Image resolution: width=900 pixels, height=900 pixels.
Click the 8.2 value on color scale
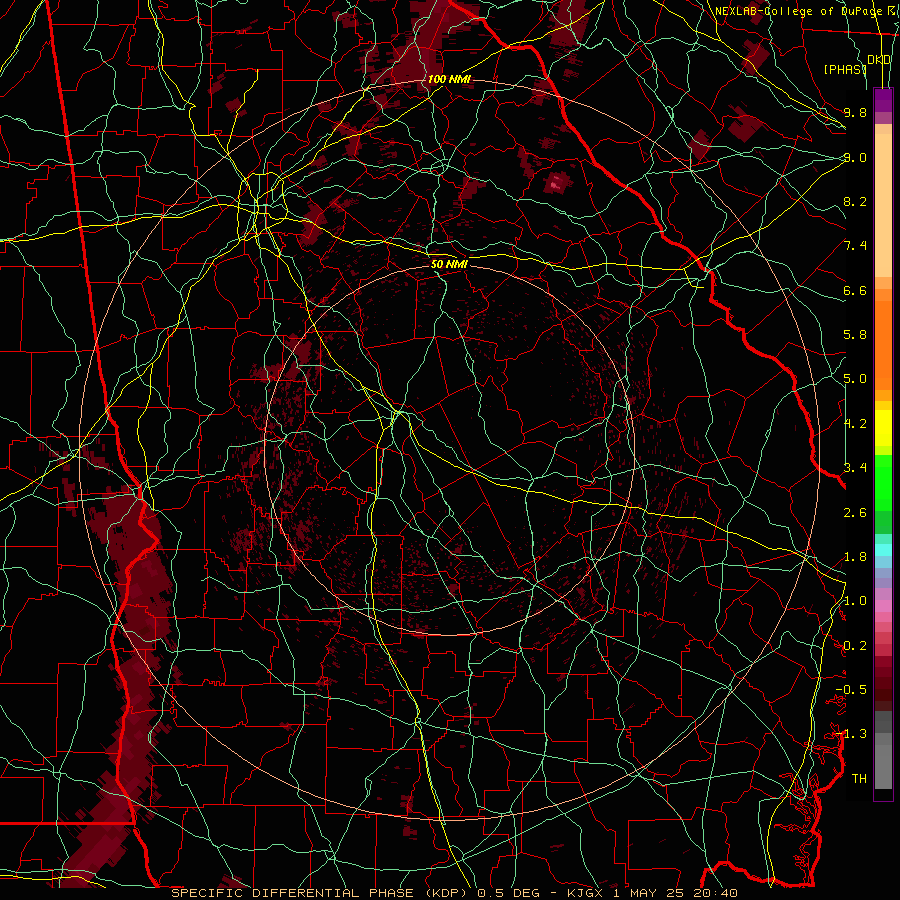click(855, 201)
